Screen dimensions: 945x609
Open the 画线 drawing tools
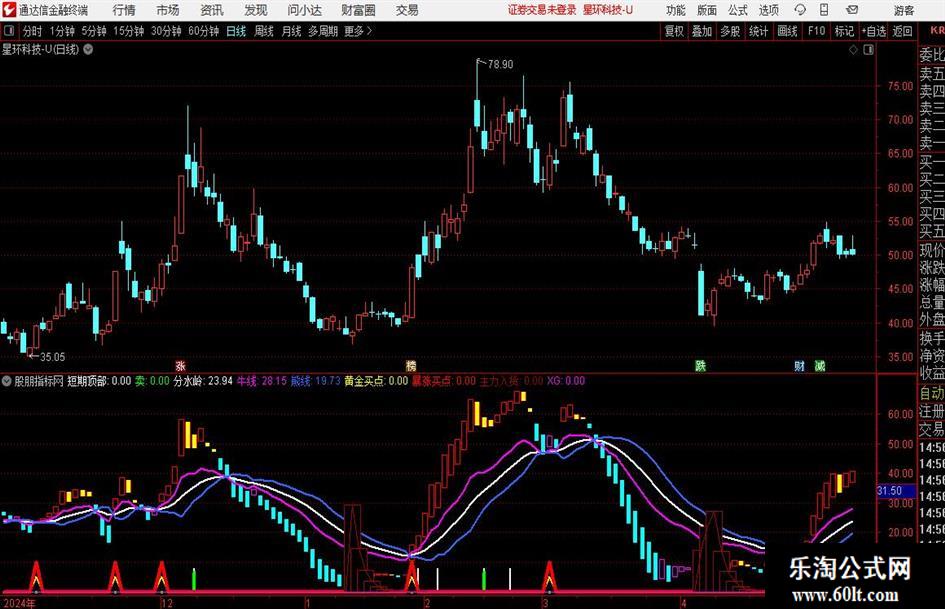(788, 31)
